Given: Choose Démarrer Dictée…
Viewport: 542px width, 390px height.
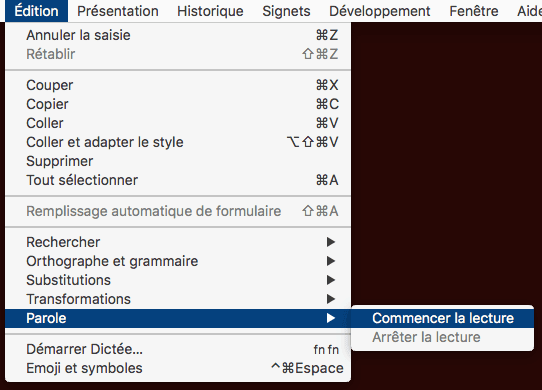Looking at the screenshot, I should (x=178, y=349).
